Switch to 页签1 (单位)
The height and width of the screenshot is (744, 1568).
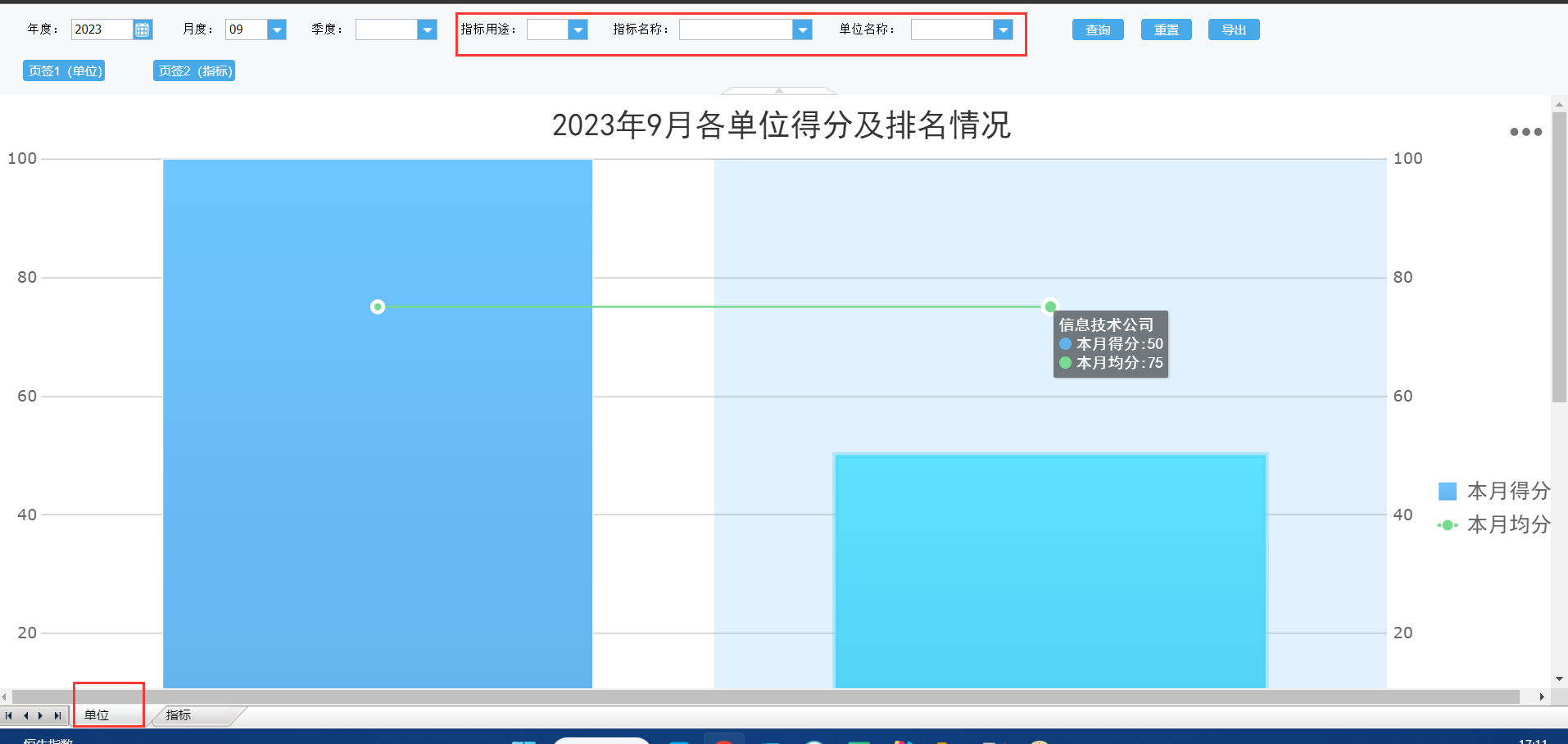(64, 70)
